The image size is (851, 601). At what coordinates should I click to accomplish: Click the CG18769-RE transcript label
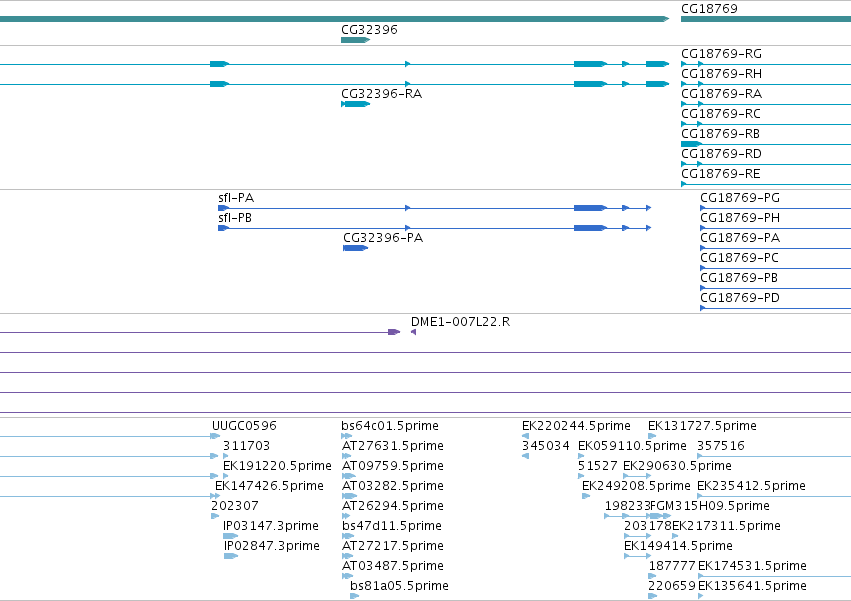click(x=721, y=174)
